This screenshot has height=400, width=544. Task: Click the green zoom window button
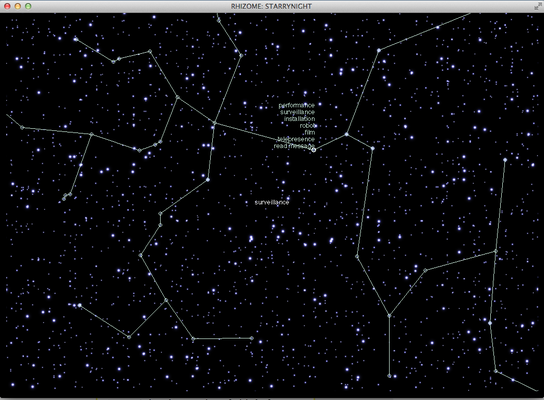click(28, 6)
